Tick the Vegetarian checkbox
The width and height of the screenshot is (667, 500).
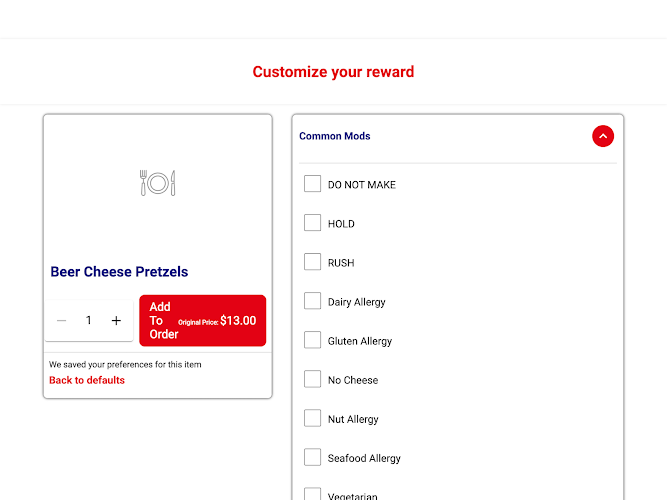[312, 494]
